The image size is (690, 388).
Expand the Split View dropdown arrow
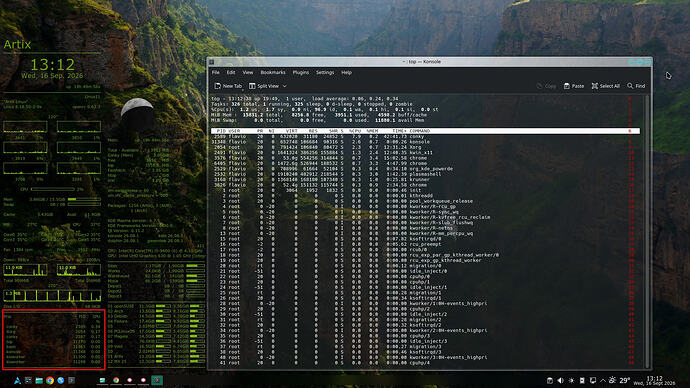[x=285, y=86]
